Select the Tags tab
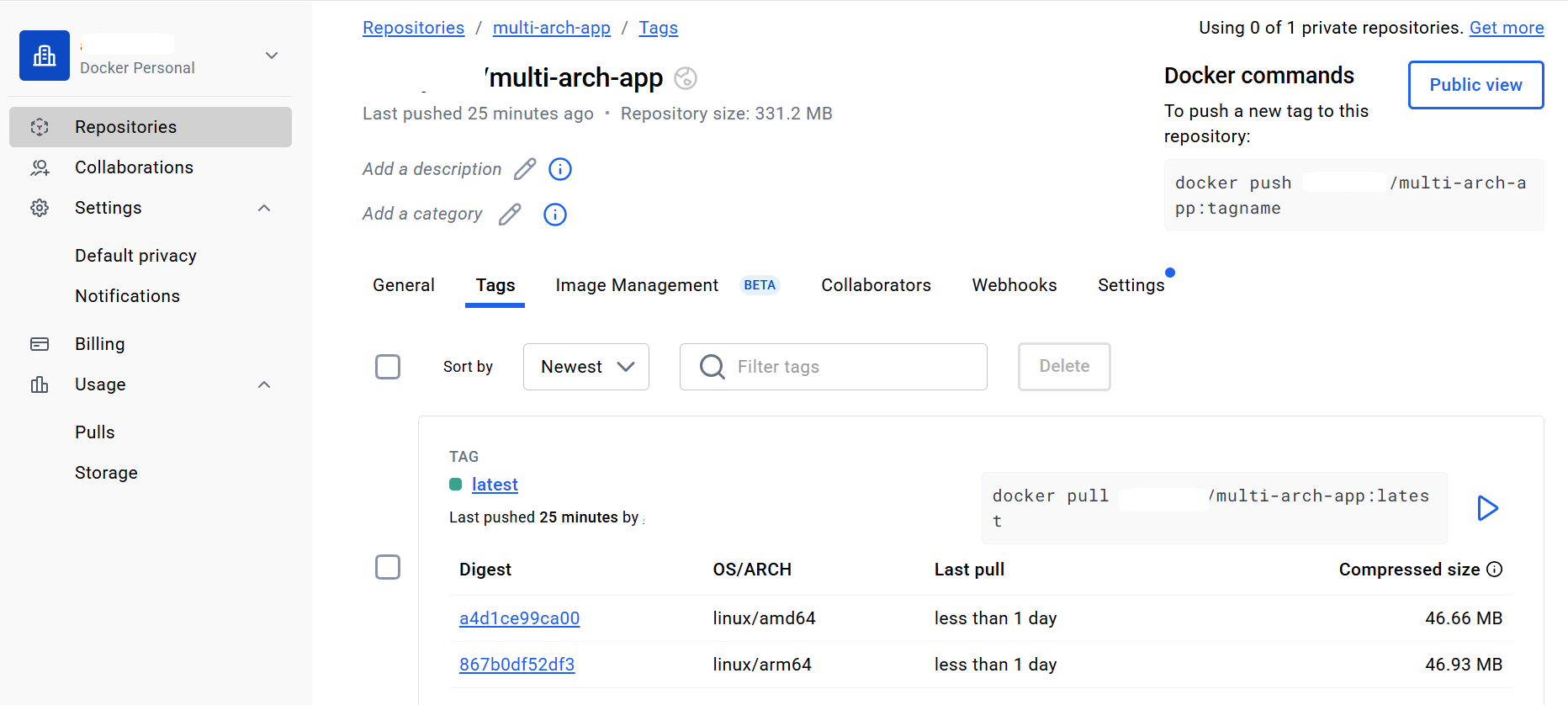1568x705 pixels. click(495, 285)
